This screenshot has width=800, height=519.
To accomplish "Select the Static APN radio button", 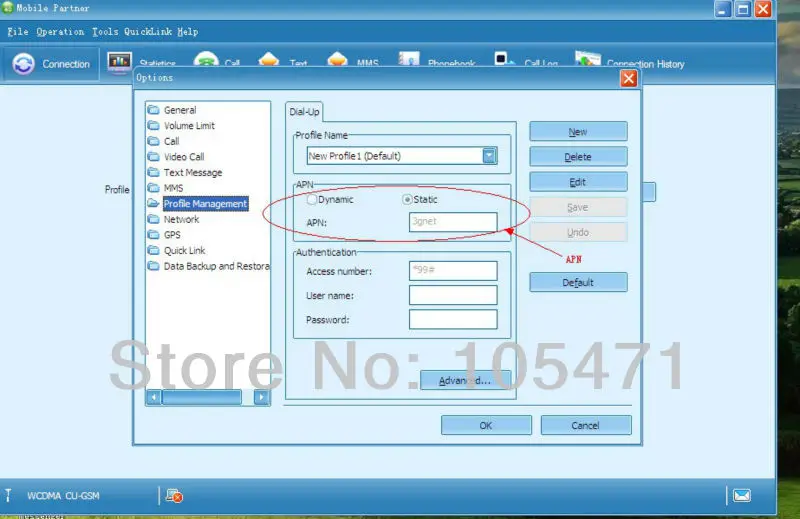I will click(x=407, y=200).
